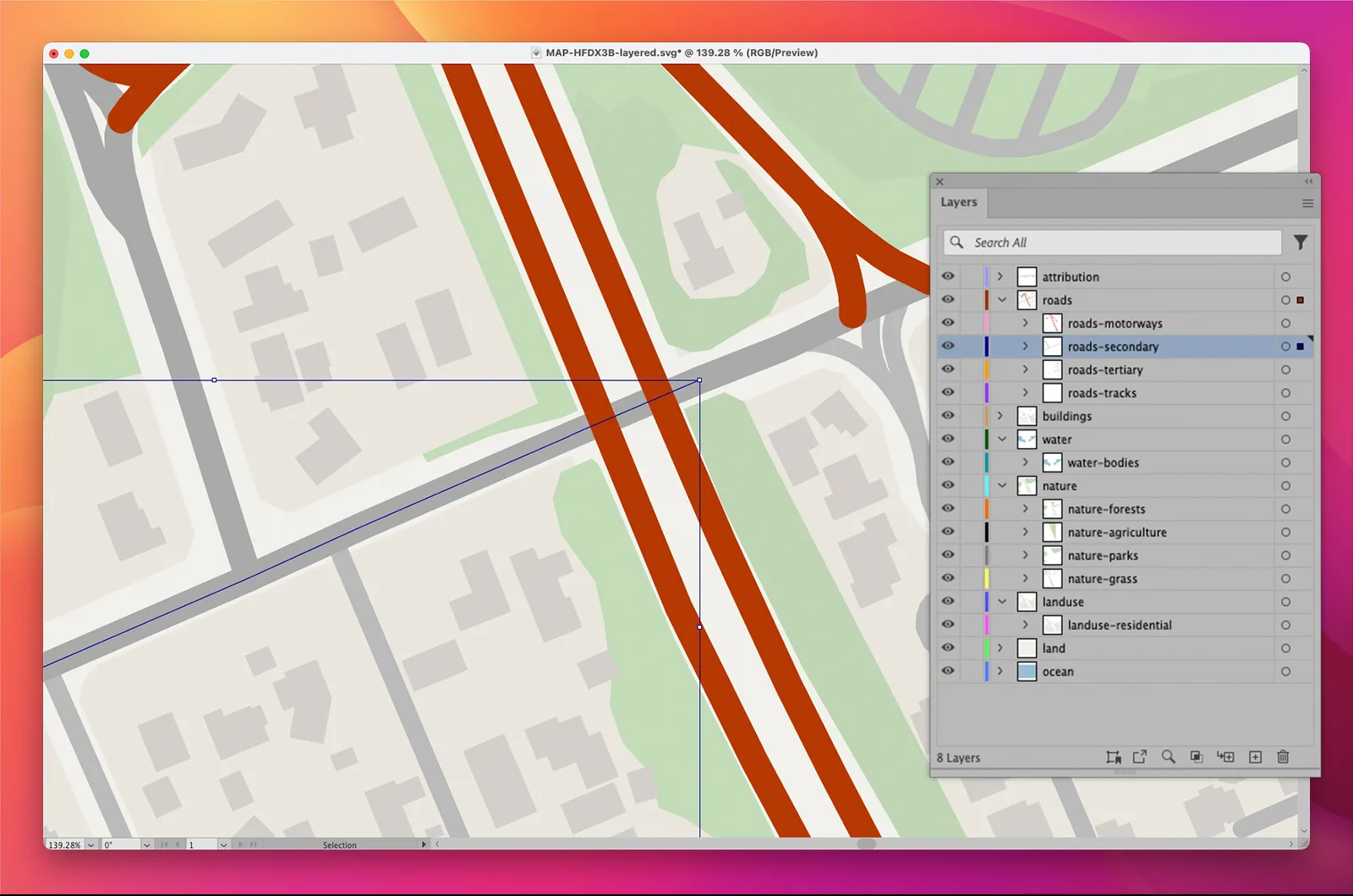Click the nature-parks layer thumbnail
Viewport: 1353px width, 896px height.
(1052, 555)
